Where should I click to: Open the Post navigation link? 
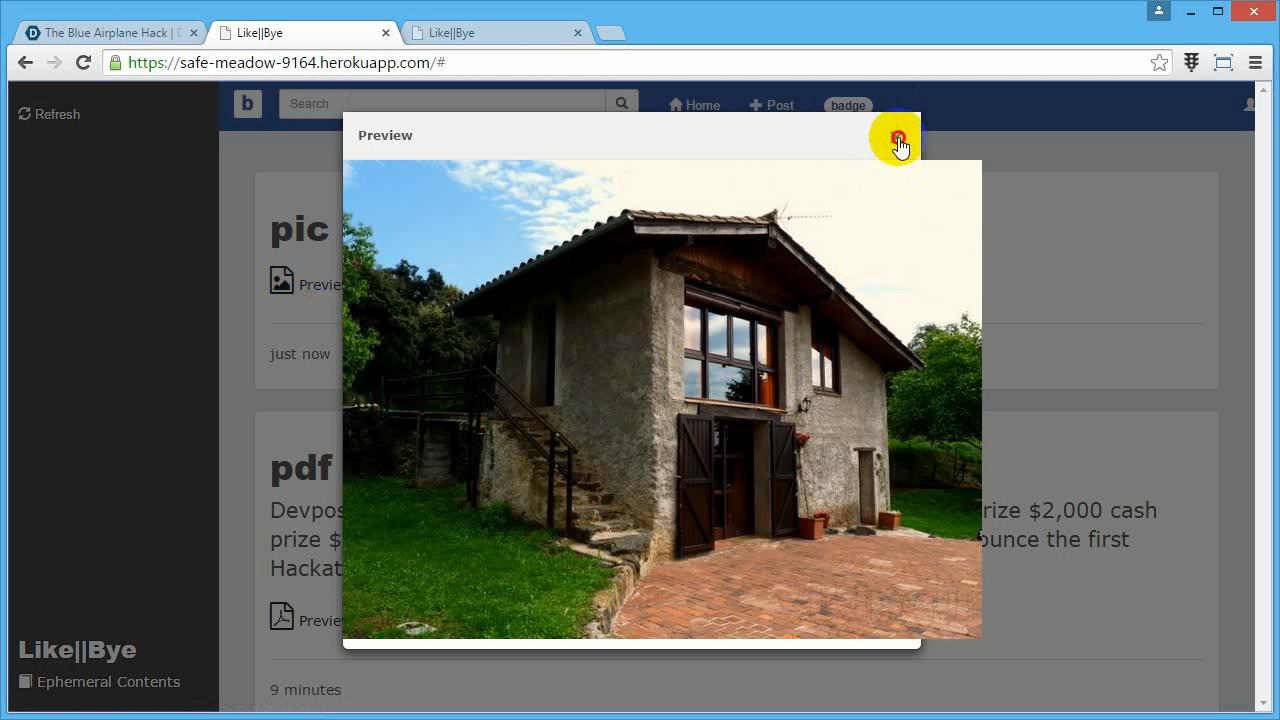(771, 105)
